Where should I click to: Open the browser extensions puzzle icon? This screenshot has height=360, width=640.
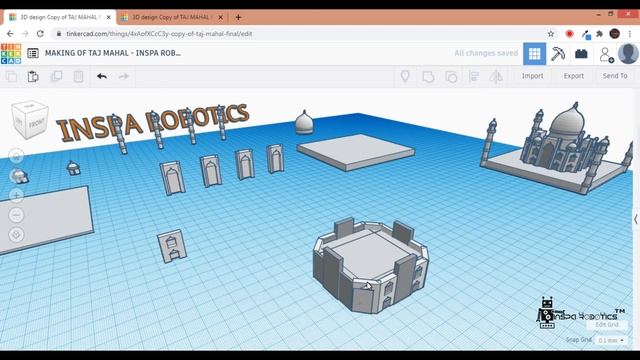[x=600, y=34]
